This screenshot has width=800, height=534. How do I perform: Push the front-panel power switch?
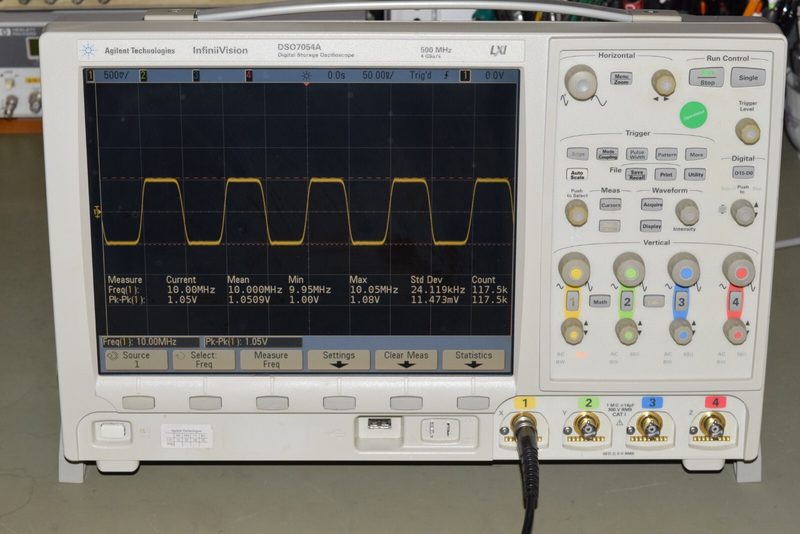click(112, 431)
